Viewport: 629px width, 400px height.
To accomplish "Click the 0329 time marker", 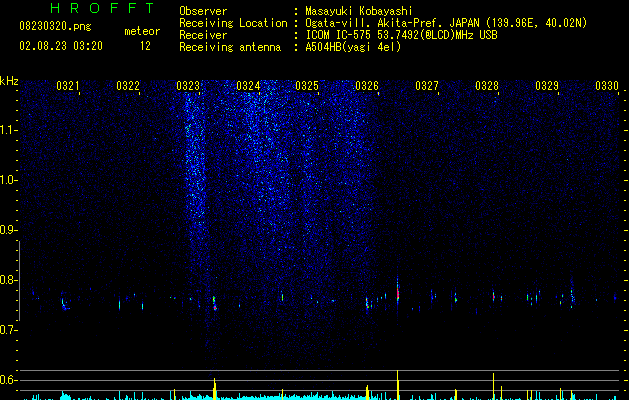I will 547,86.
